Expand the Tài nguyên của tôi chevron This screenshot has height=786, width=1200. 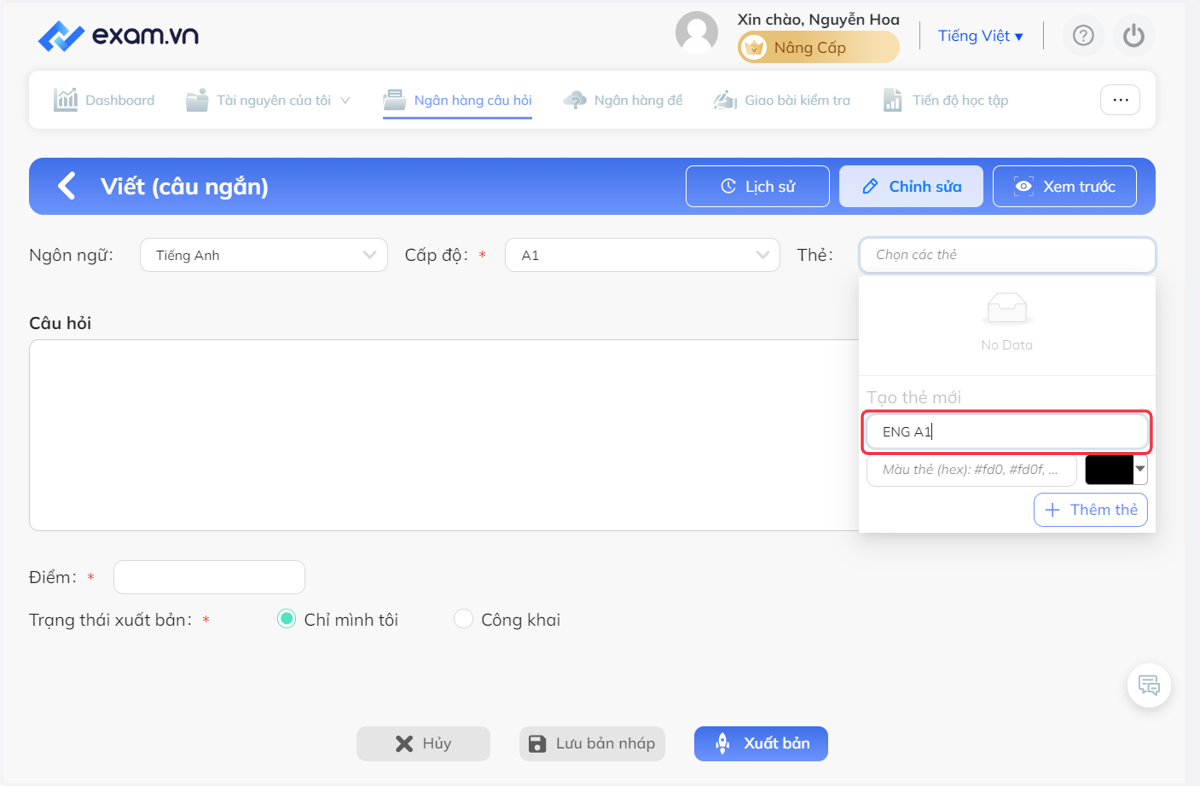point(346,100)
